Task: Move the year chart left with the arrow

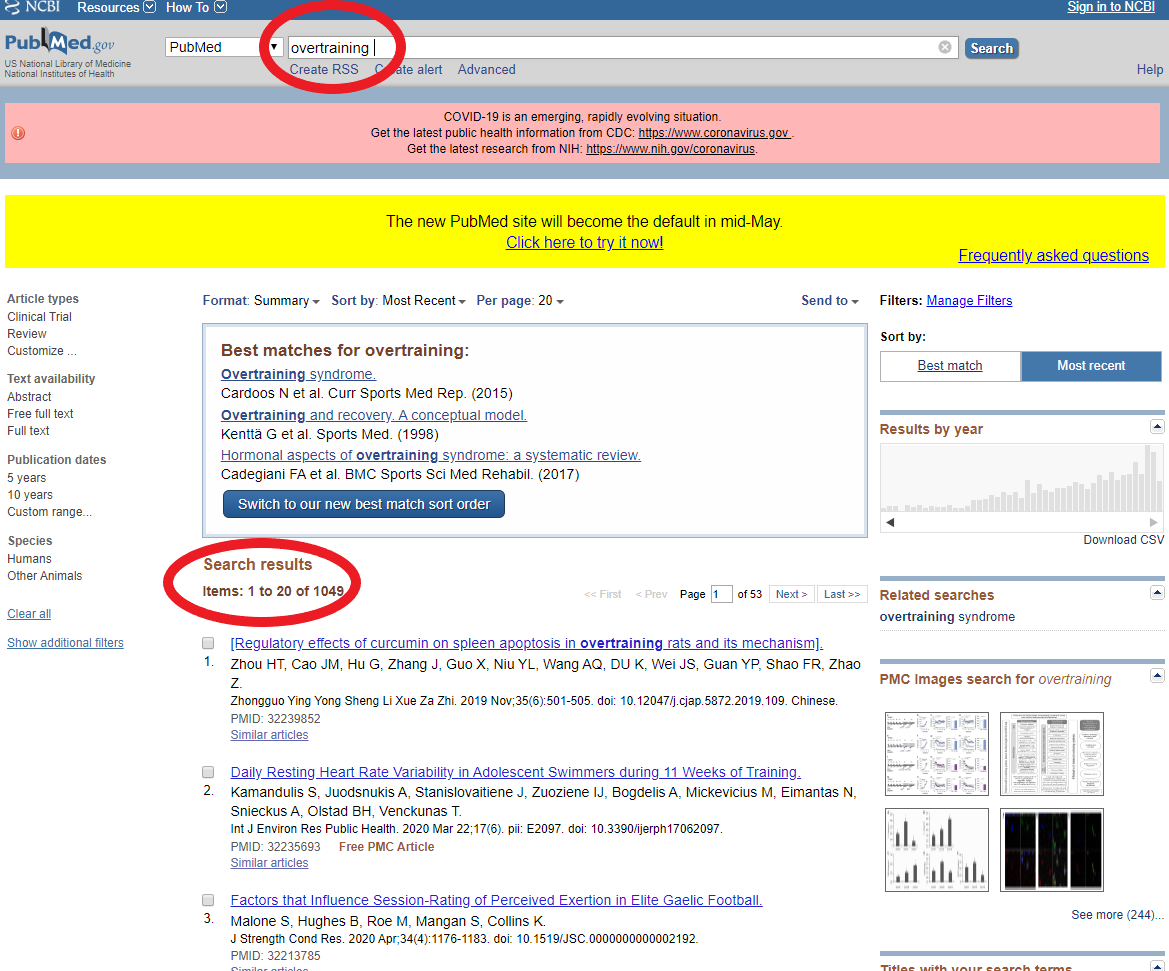Action: pyautogui.click(x=889, y=522)
